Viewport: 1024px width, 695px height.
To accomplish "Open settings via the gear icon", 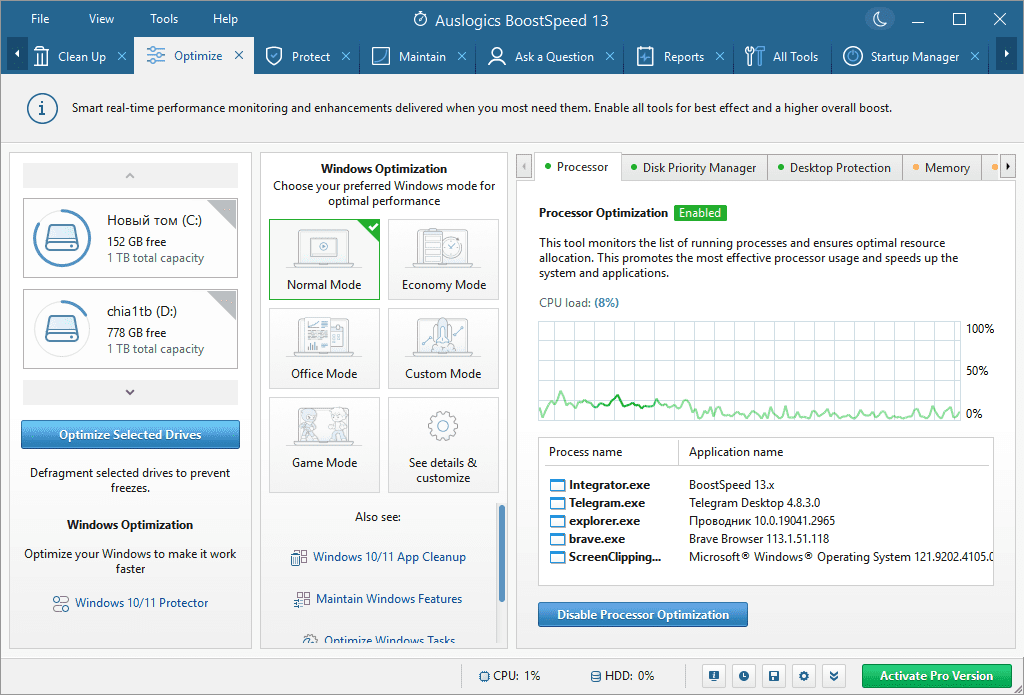I will pos(804,676).
